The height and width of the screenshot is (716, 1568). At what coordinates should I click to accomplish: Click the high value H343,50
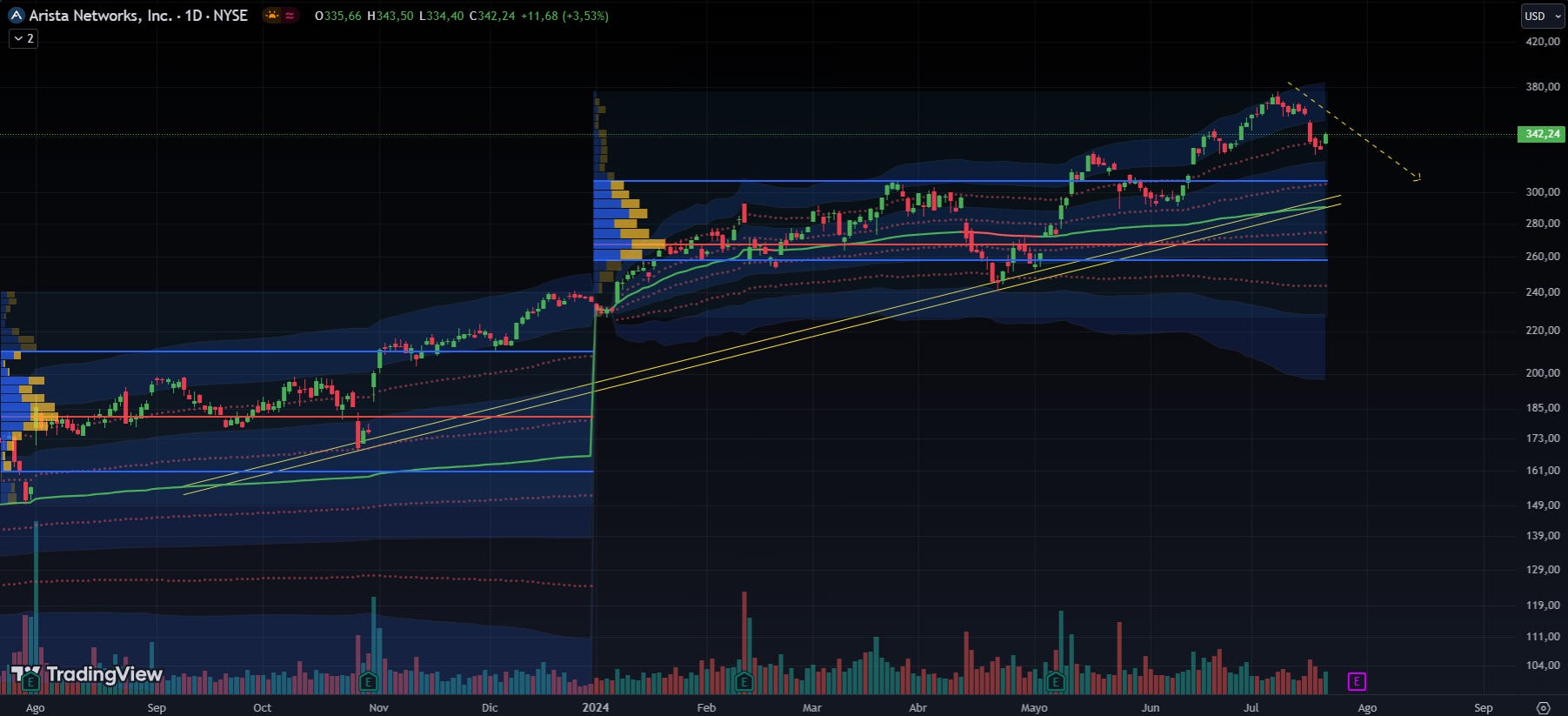390,16
